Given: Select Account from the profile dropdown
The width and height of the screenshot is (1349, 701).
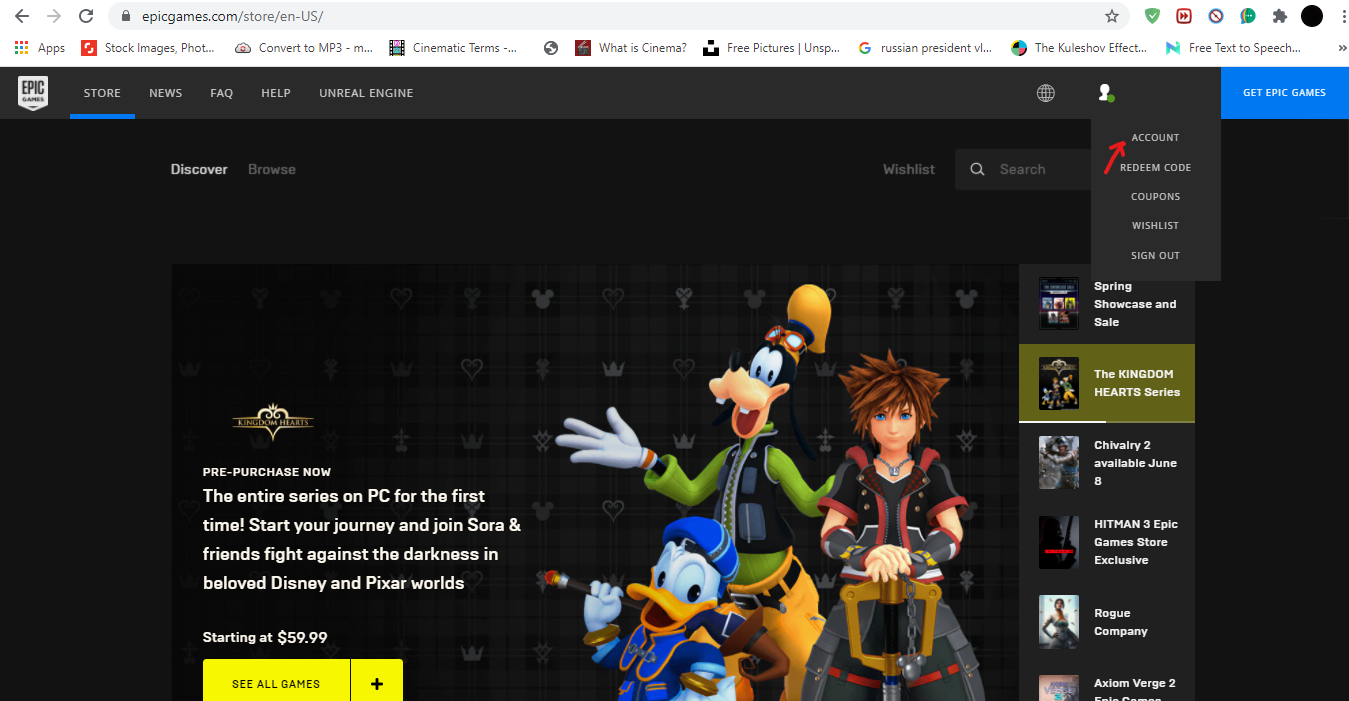Looking at the screenshot, I should [1155, 138].
